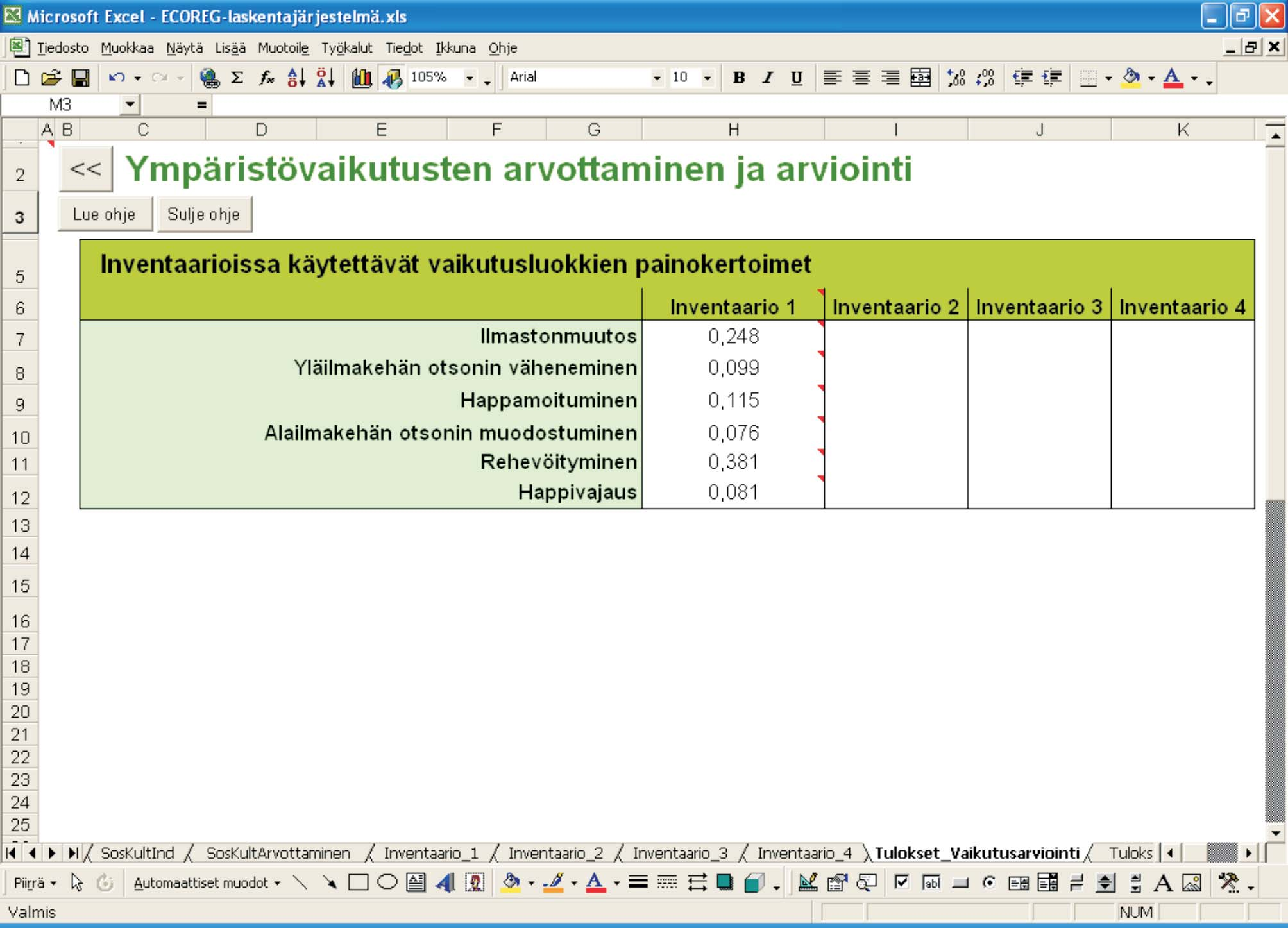Screen dimensions: 1288x928
Task: Open the zoom 105% dropdown
Action: [470, 78]
